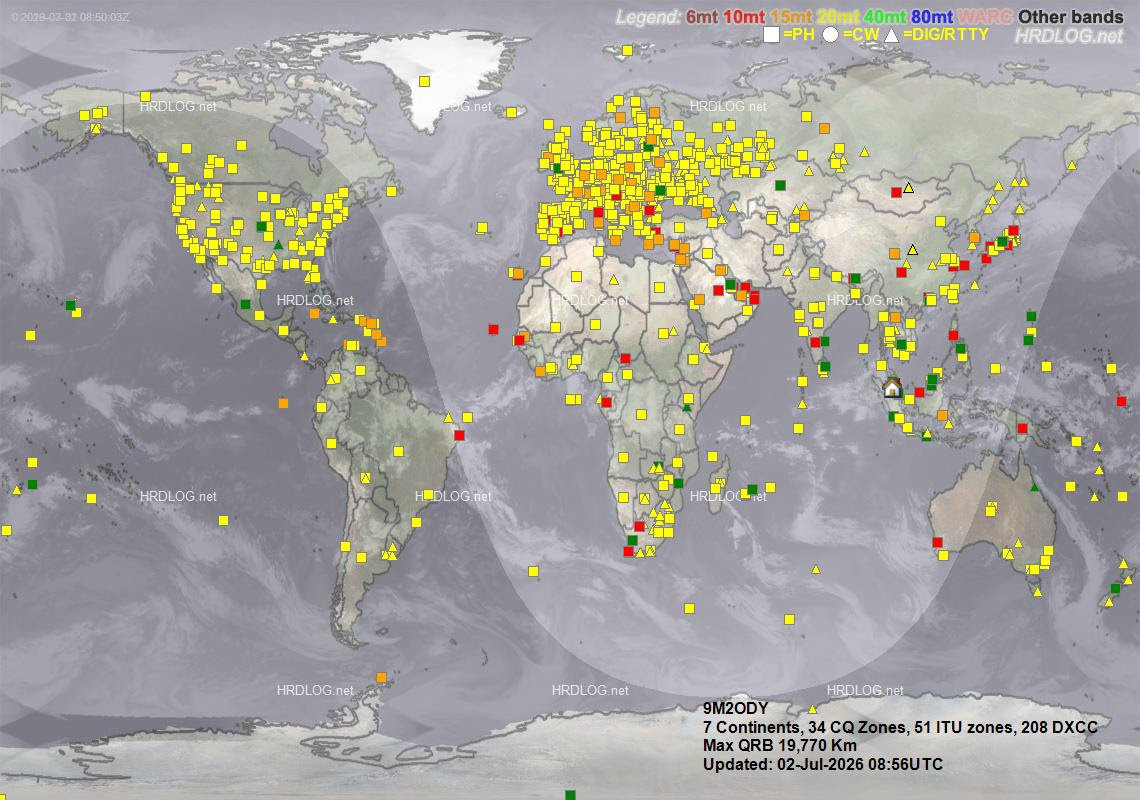Click the green 40mt band label

[x=885, y=17]
